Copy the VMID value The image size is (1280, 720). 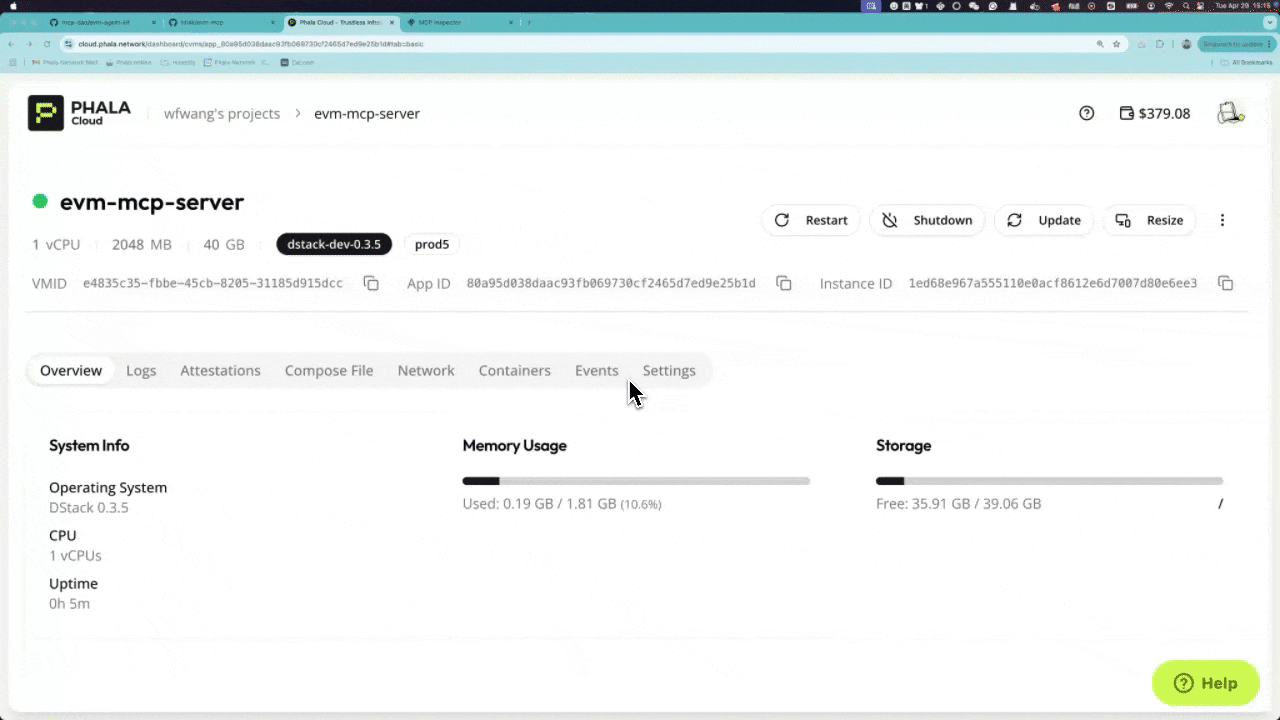click(x=371, y=284)
